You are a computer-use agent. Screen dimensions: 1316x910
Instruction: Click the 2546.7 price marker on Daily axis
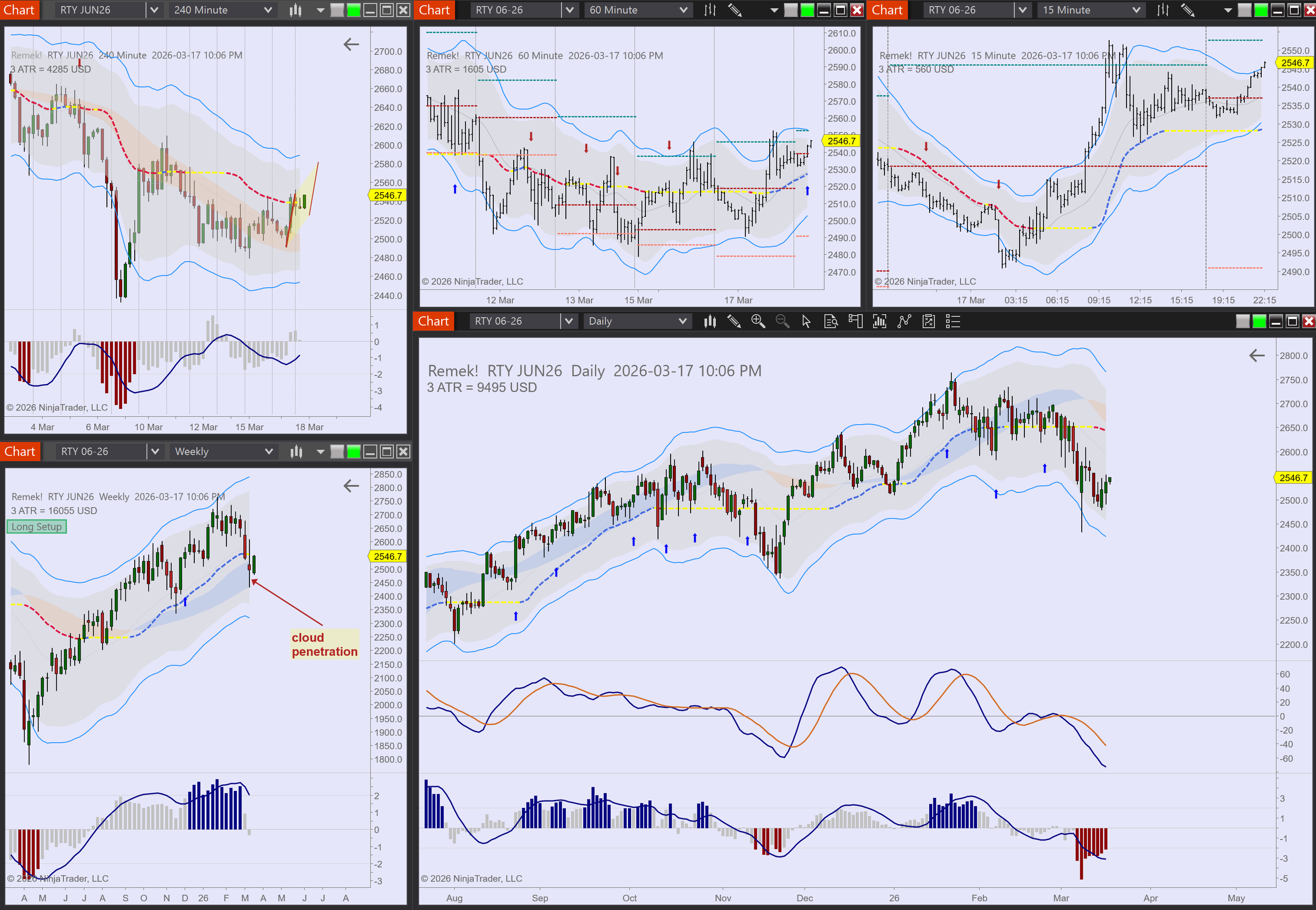tap(1293, 478)
